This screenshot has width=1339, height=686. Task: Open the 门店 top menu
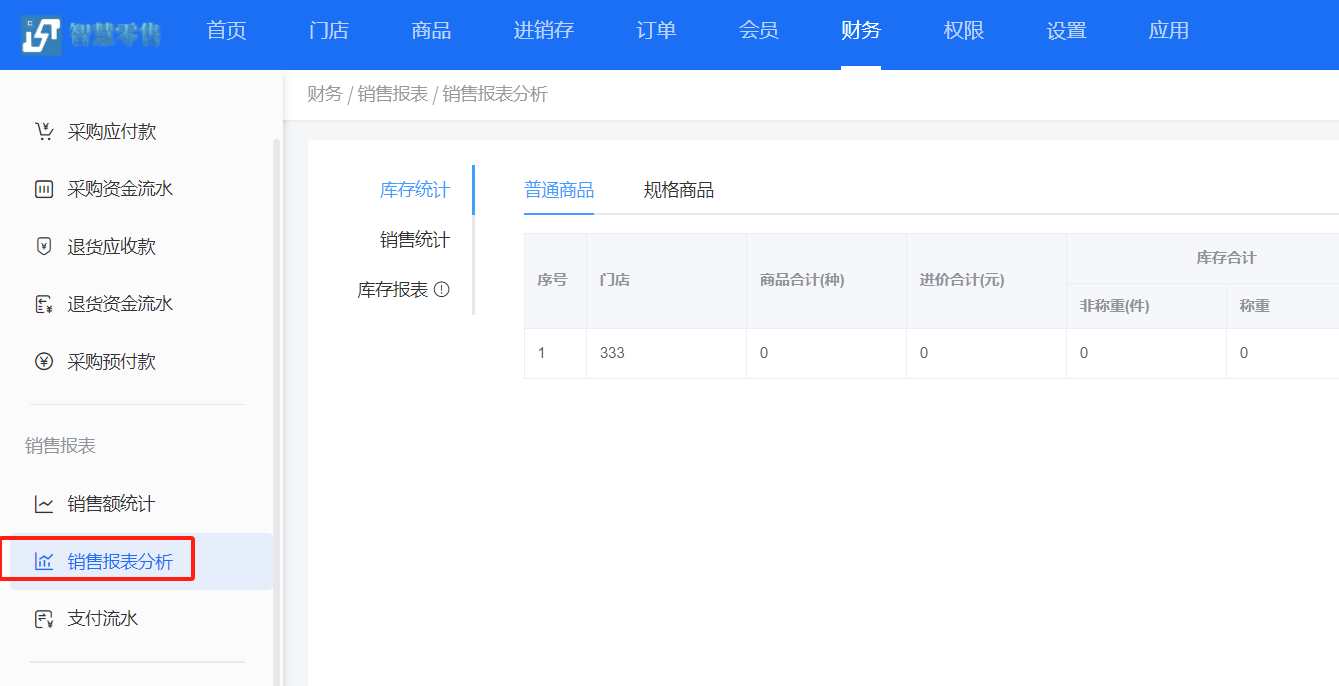click(x=329, y=31)
